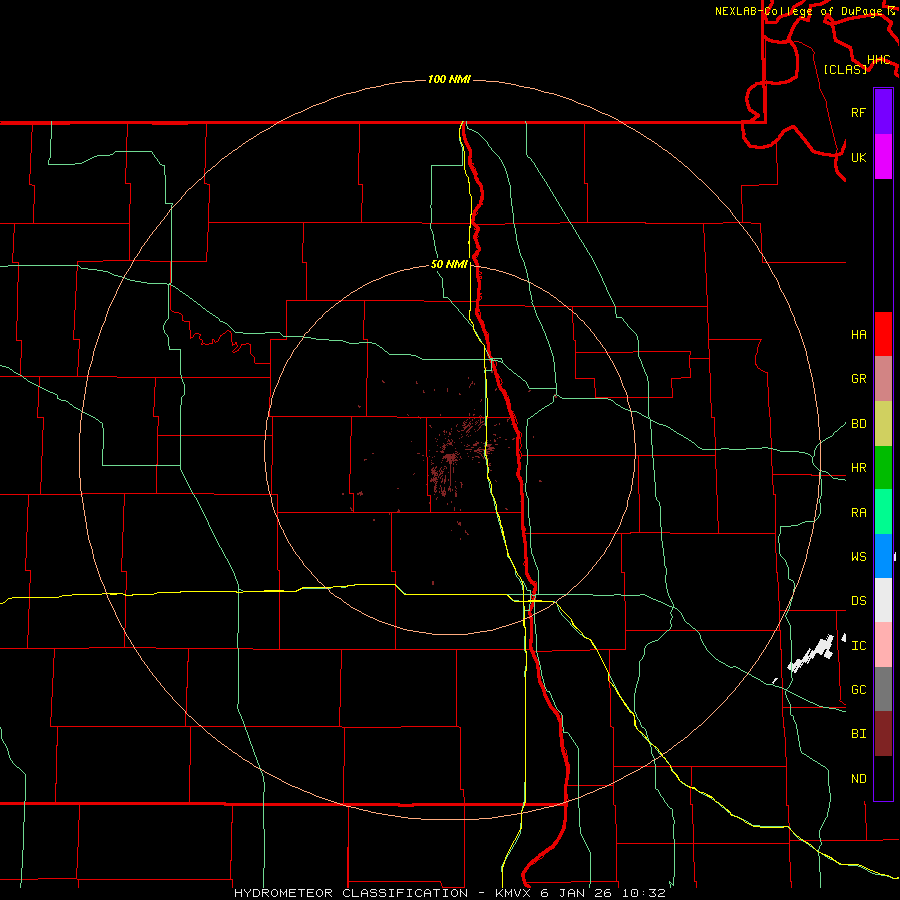900x900 pixels.
Task: Click the RF purple legend swatch
Action: pos(883,112)
